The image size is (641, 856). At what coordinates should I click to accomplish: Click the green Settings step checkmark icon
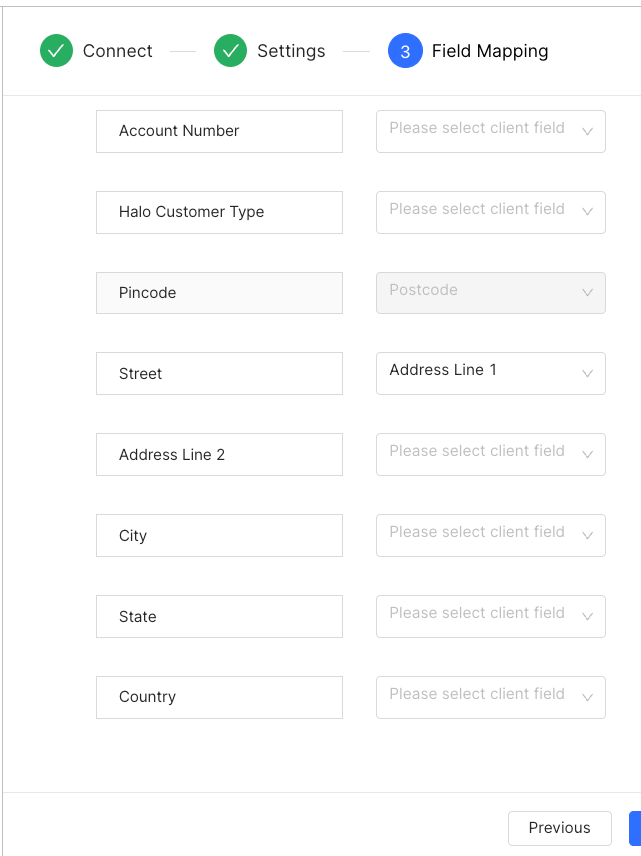pos(231,51)
